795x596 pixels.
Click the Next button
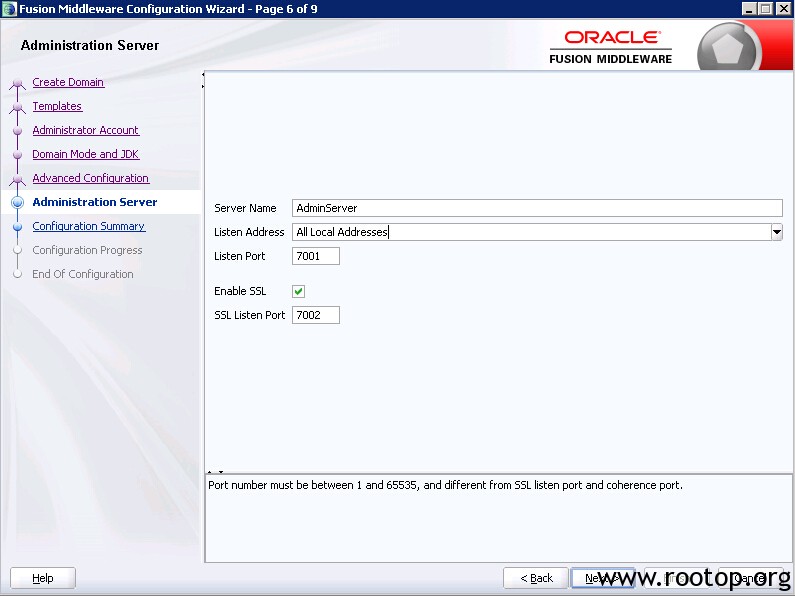(x=603, y=578)
